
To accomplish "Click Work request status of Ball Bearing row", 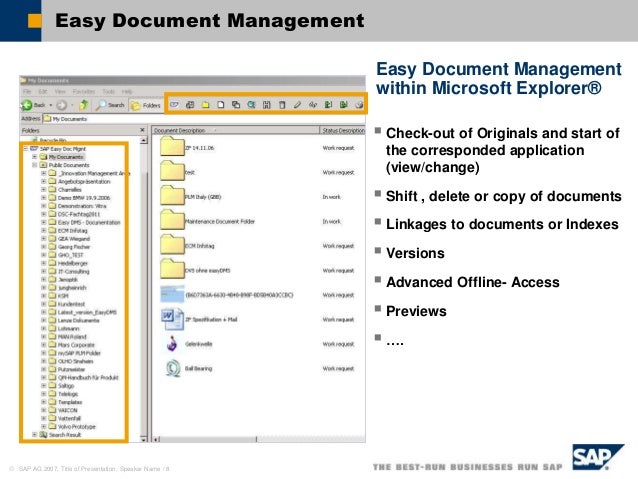I will 338,369.
